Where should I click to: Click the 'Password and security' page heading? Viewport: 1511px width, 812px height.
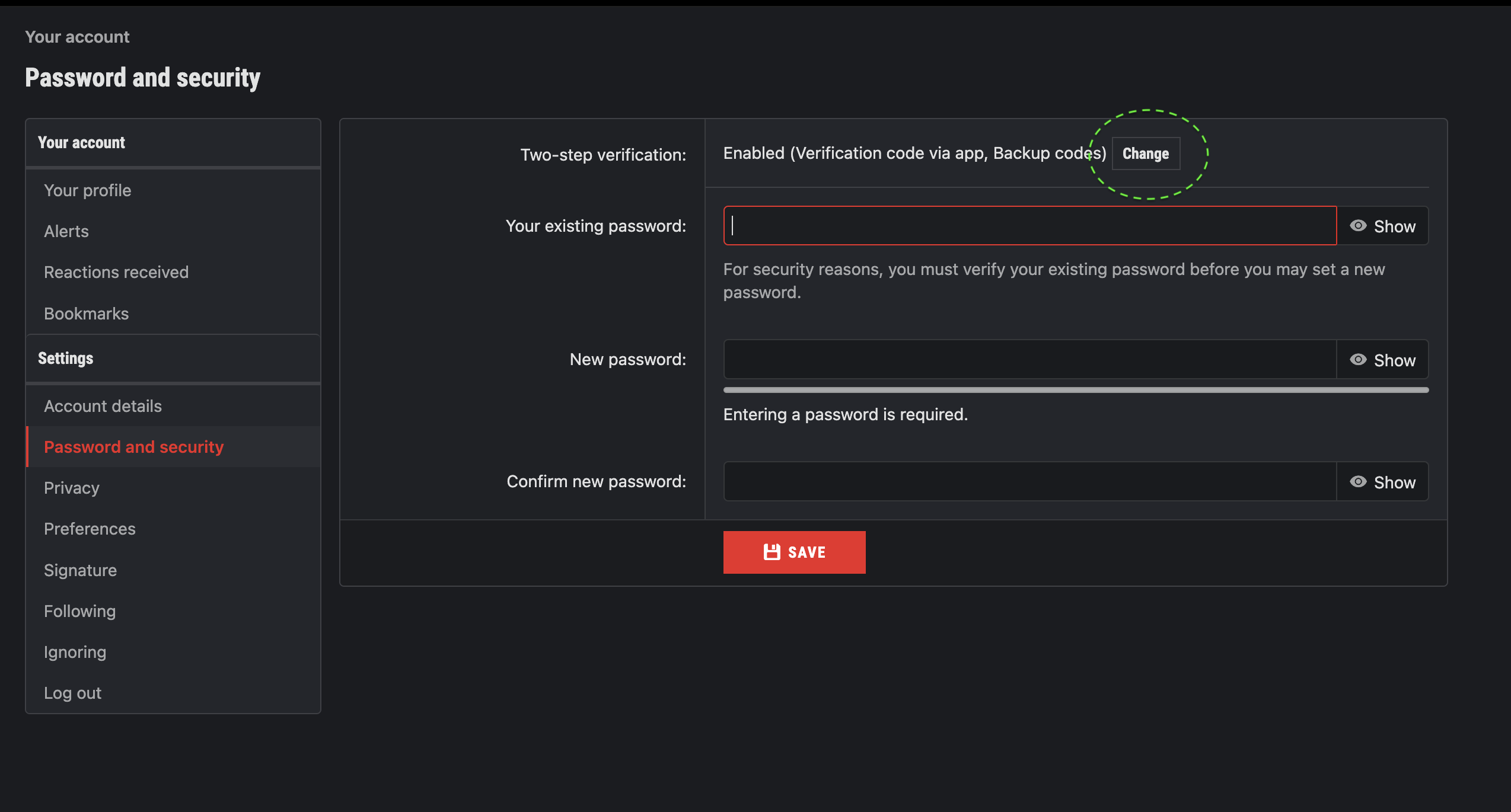(x=143, y=78)
